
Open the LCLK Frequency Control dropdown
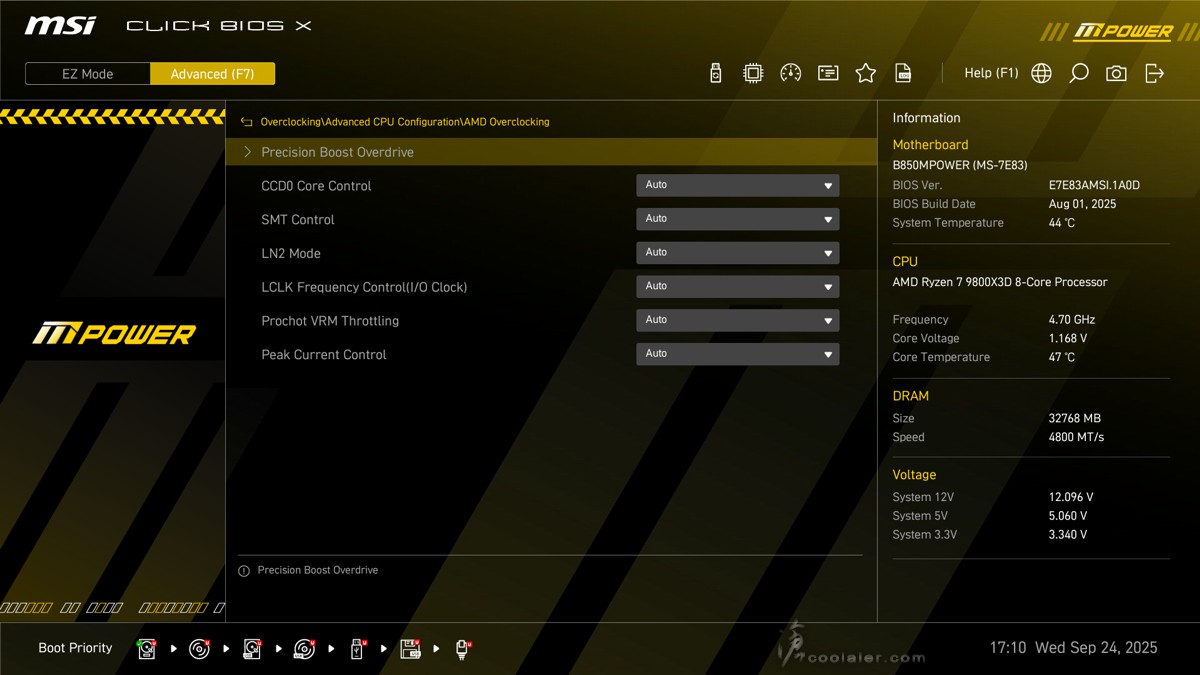(738, 287)
